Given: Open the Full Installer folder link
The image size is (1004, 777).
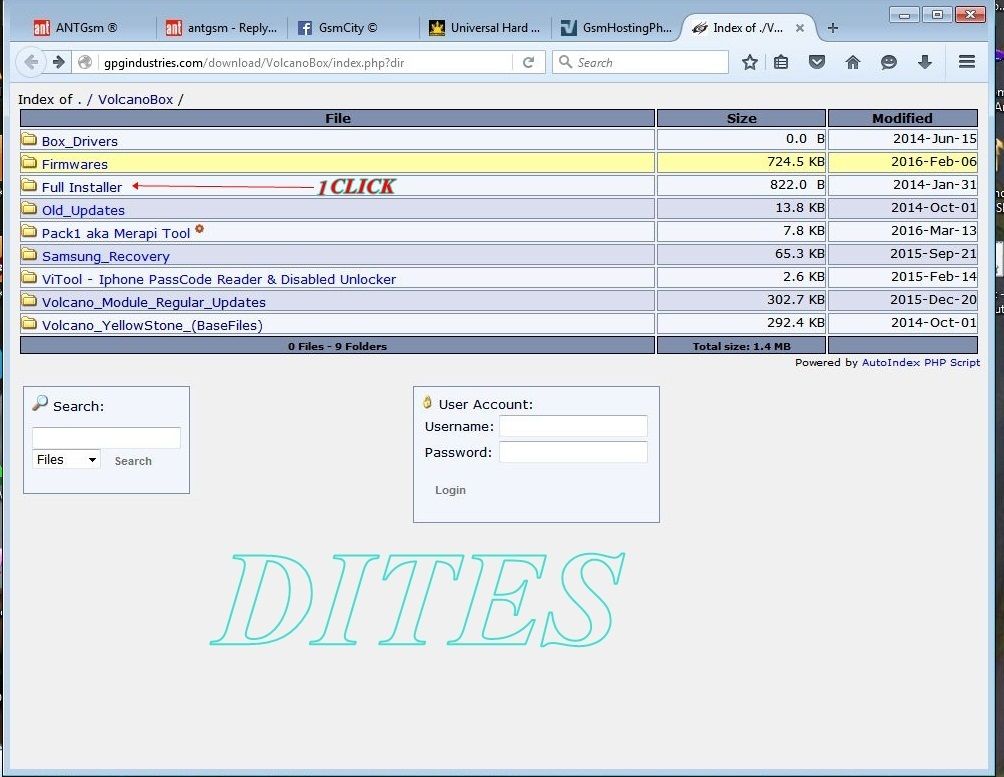Looking at the screenshot, I should (x=81, y=187).
